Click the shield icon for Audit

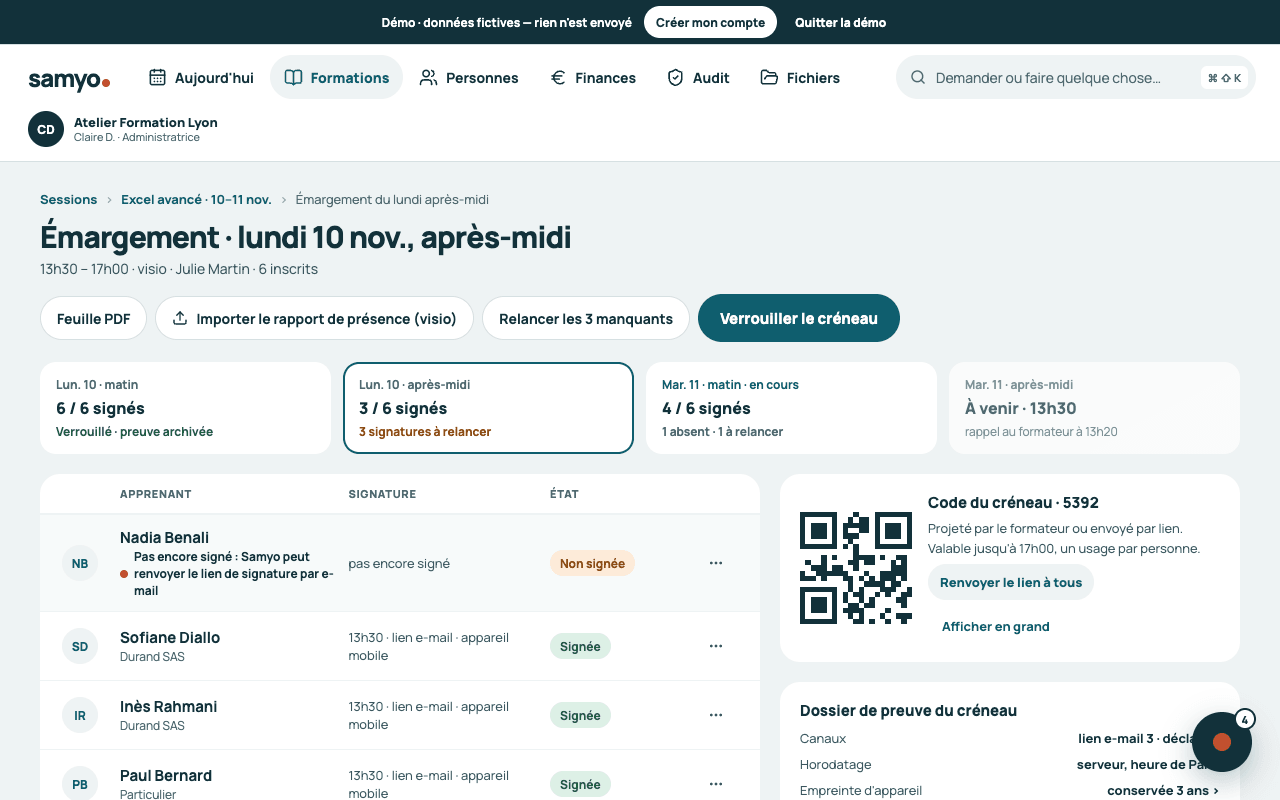[675, 77]
